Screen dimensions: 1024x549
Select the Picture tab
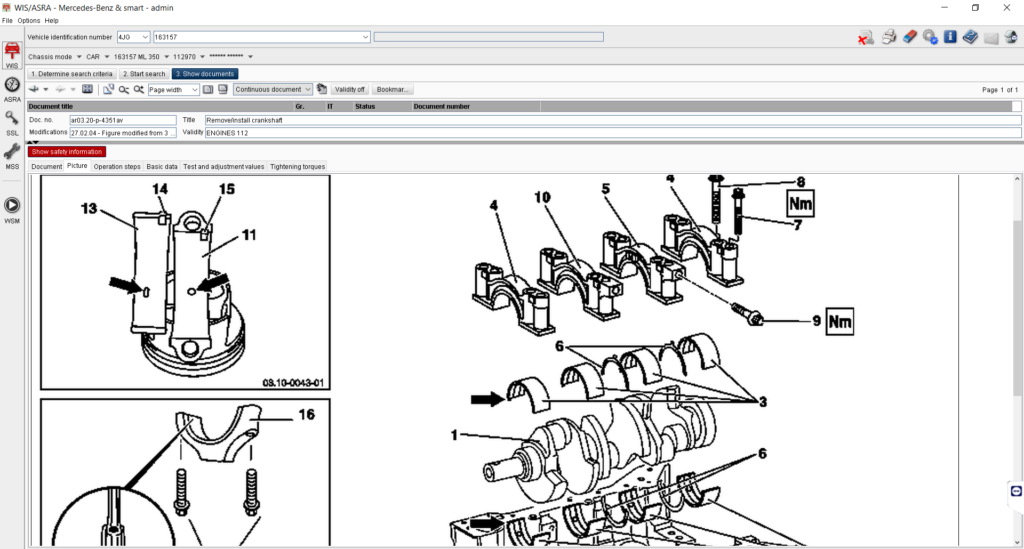(77, 166)
